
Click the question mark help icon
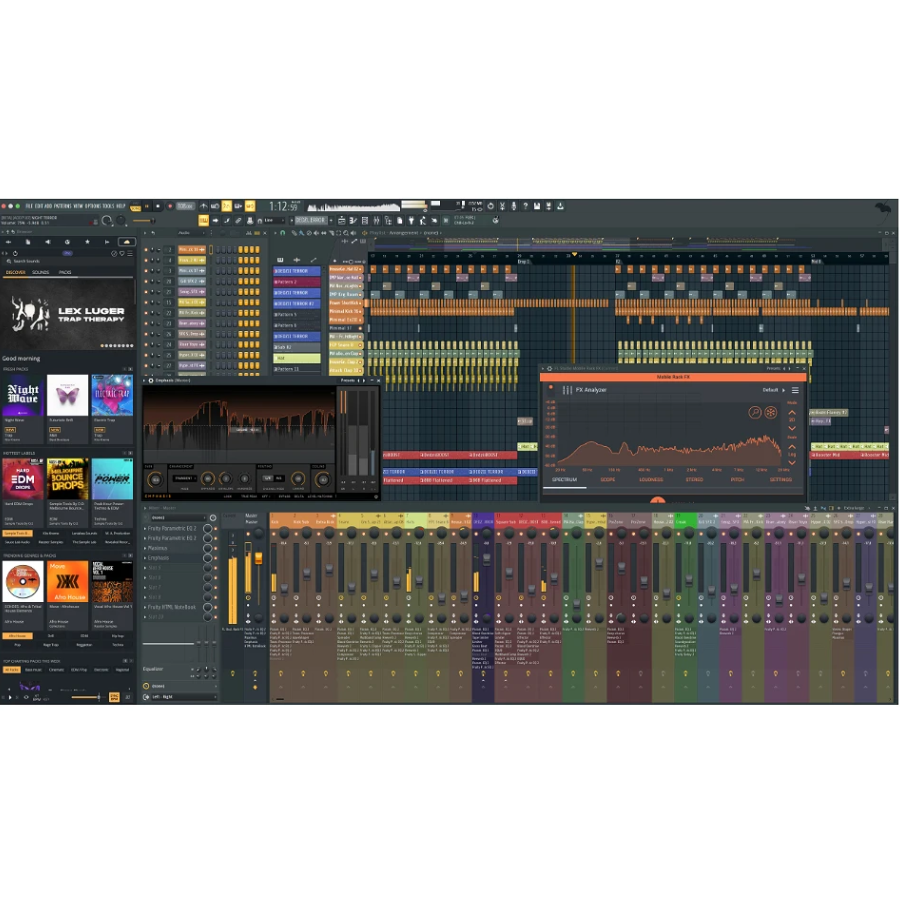click(525, 205)
